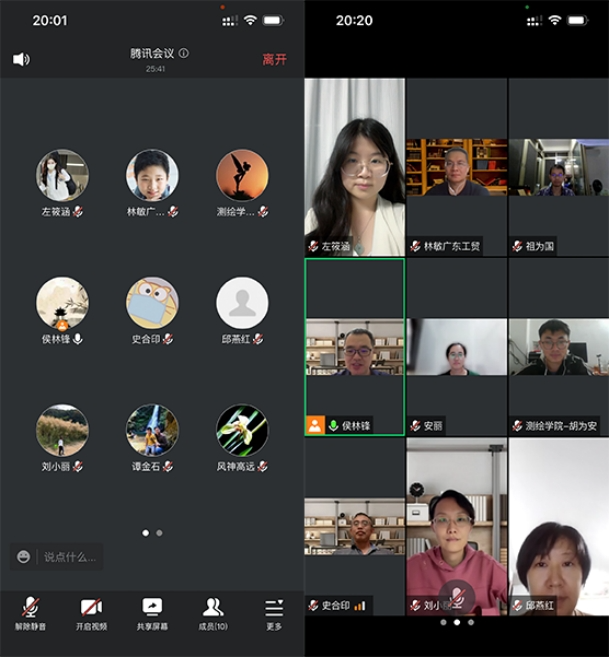Screen dimensions: 609x658
Task: Tap the floating muted microphone button on video grid
Action: (456, 597)
